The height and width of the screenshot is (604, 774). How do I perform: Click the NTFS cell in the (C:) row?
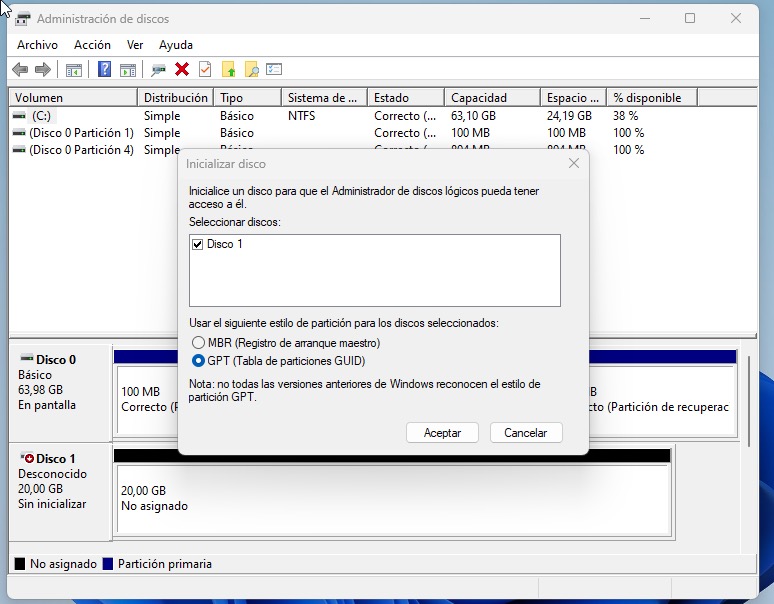click(x=301, y=116)
